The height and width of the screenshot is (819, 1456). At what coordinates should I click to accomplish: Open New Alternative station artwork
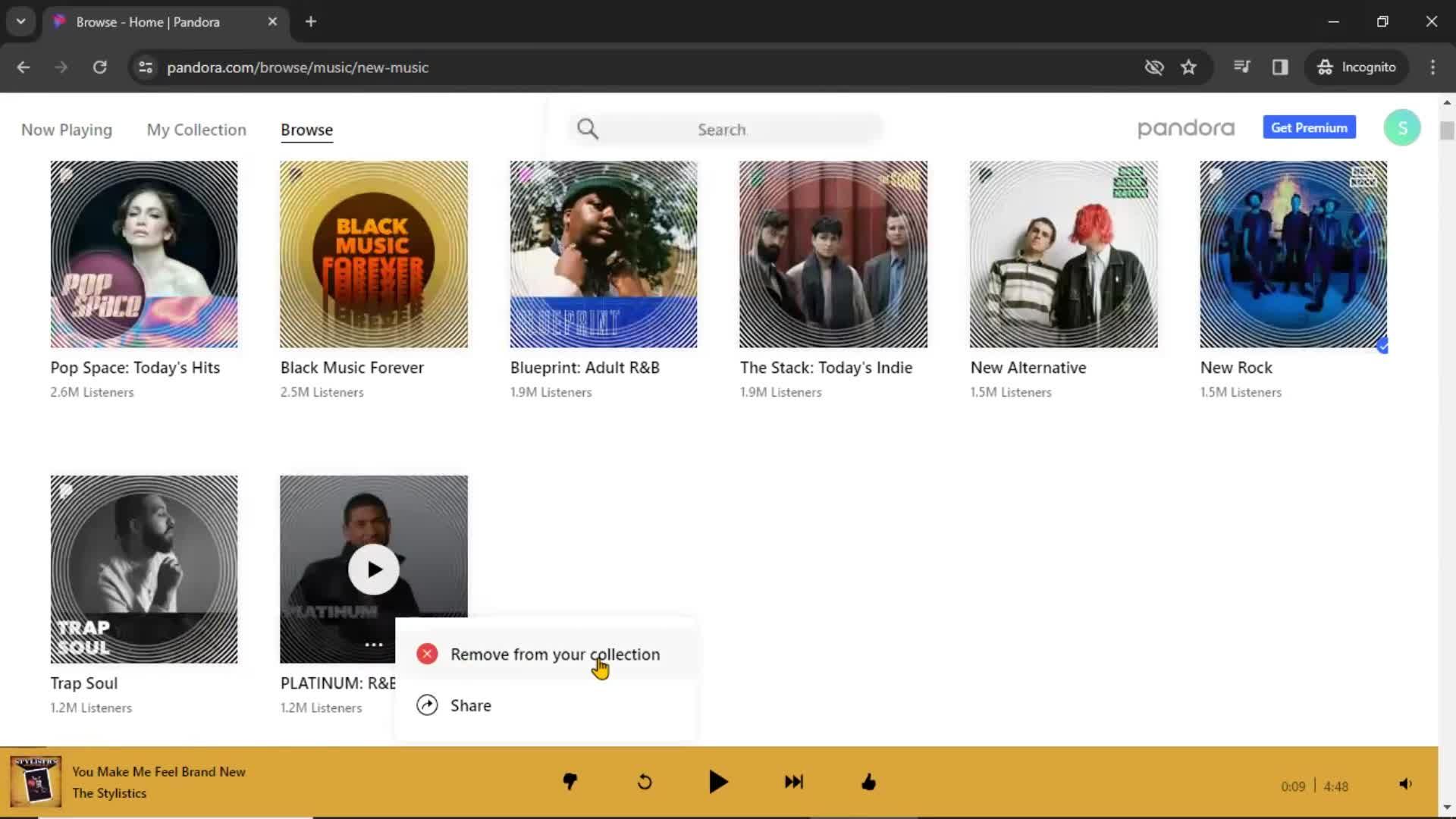[x=1064, y=254]
